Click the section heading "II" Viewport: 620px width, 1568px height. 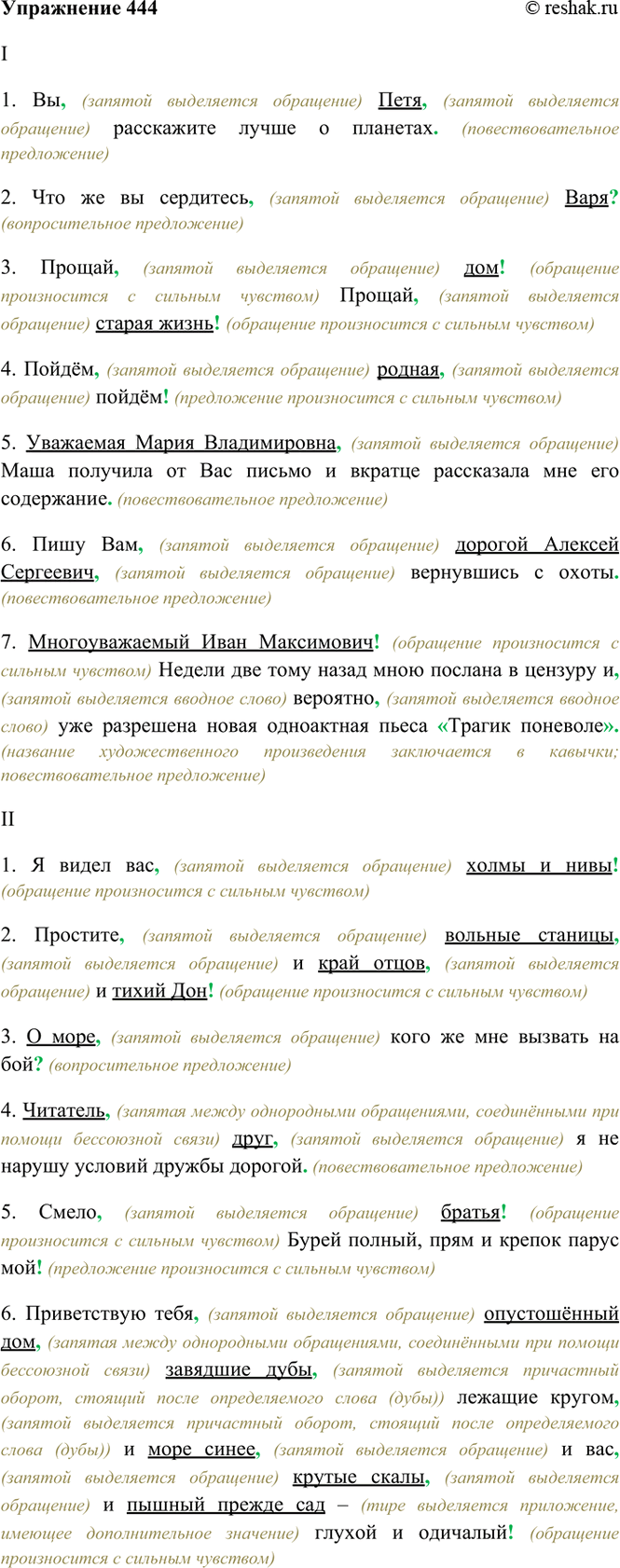pyautogui.click(x=8, y=819)
